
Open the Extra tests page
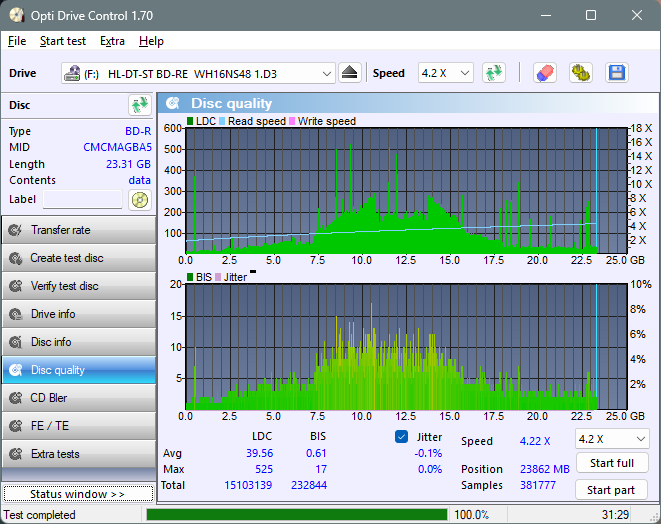tap(79, 454)
